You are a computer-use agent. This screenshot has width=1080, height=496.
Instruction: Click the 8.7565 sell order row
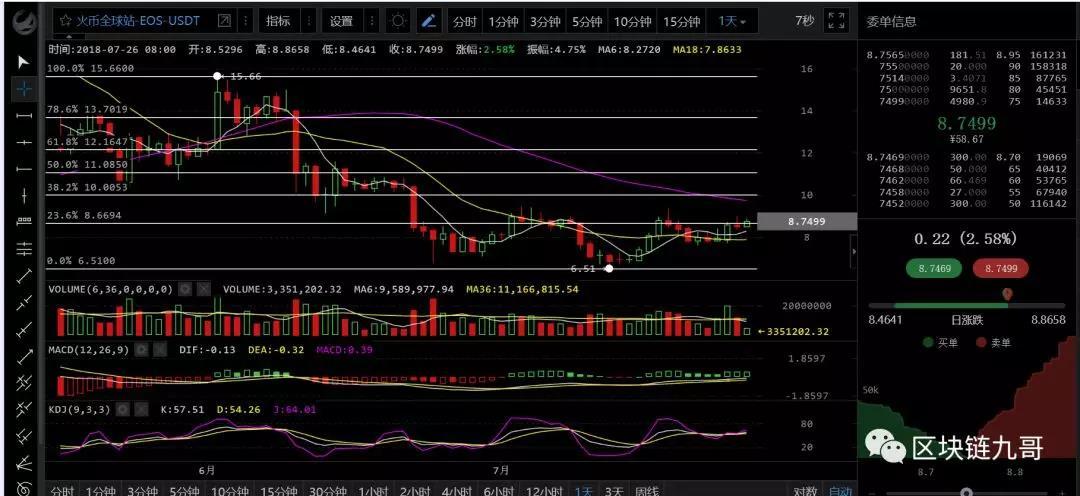pyautogui.click(x=966, y=55)
